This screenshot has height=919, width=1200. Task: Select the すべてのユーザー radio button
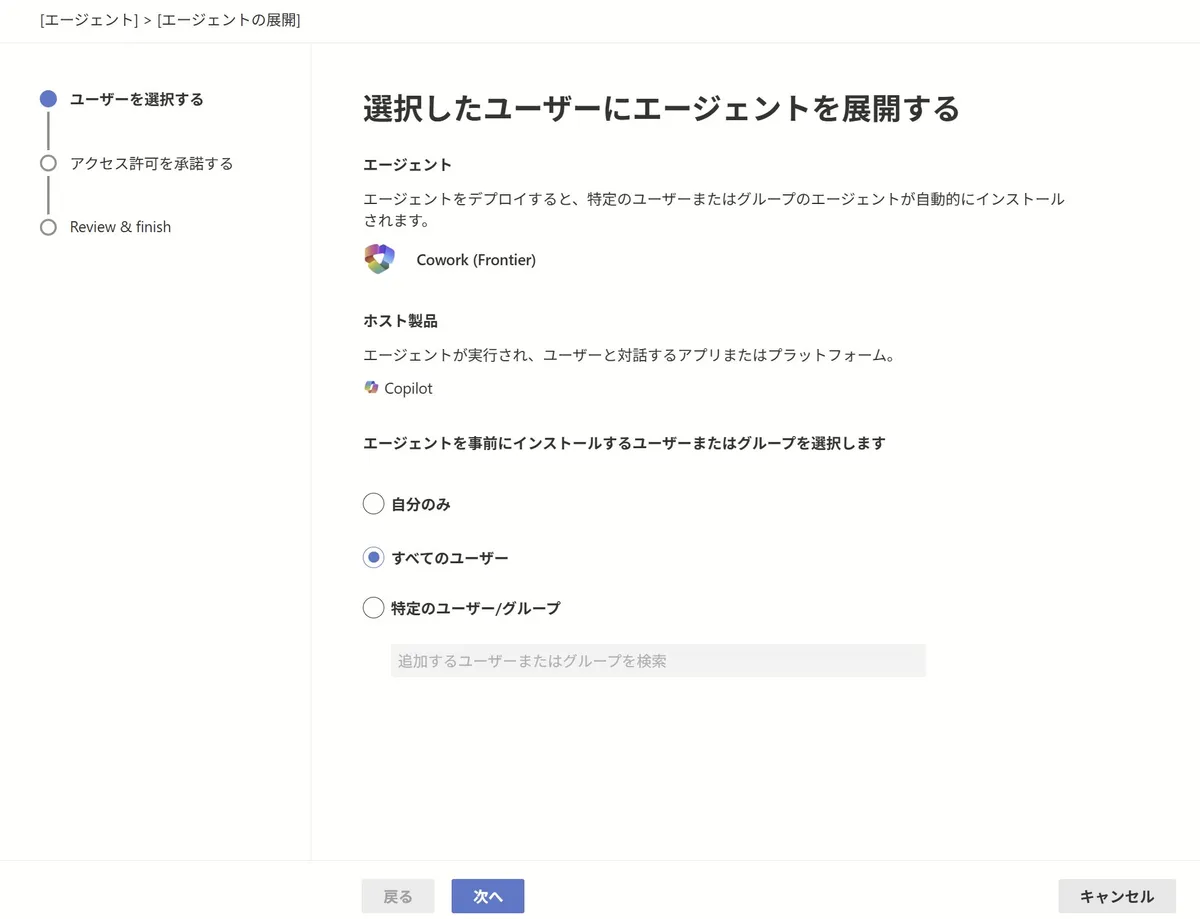pos(373,558)
